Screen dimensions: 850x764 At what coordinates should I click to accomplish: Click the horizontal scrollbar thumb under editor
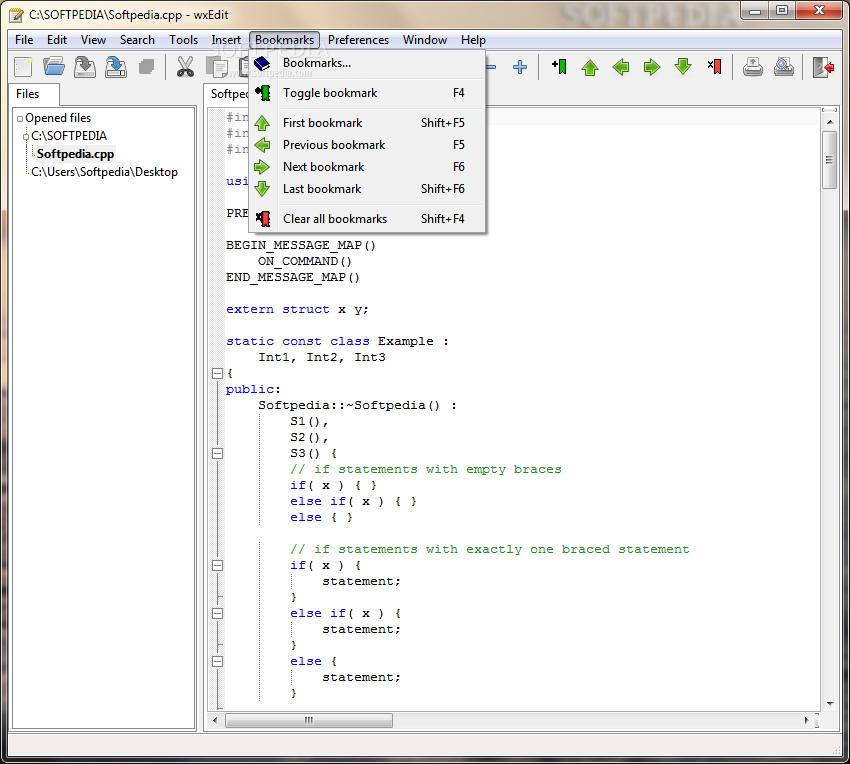click(x=309, y=720)
